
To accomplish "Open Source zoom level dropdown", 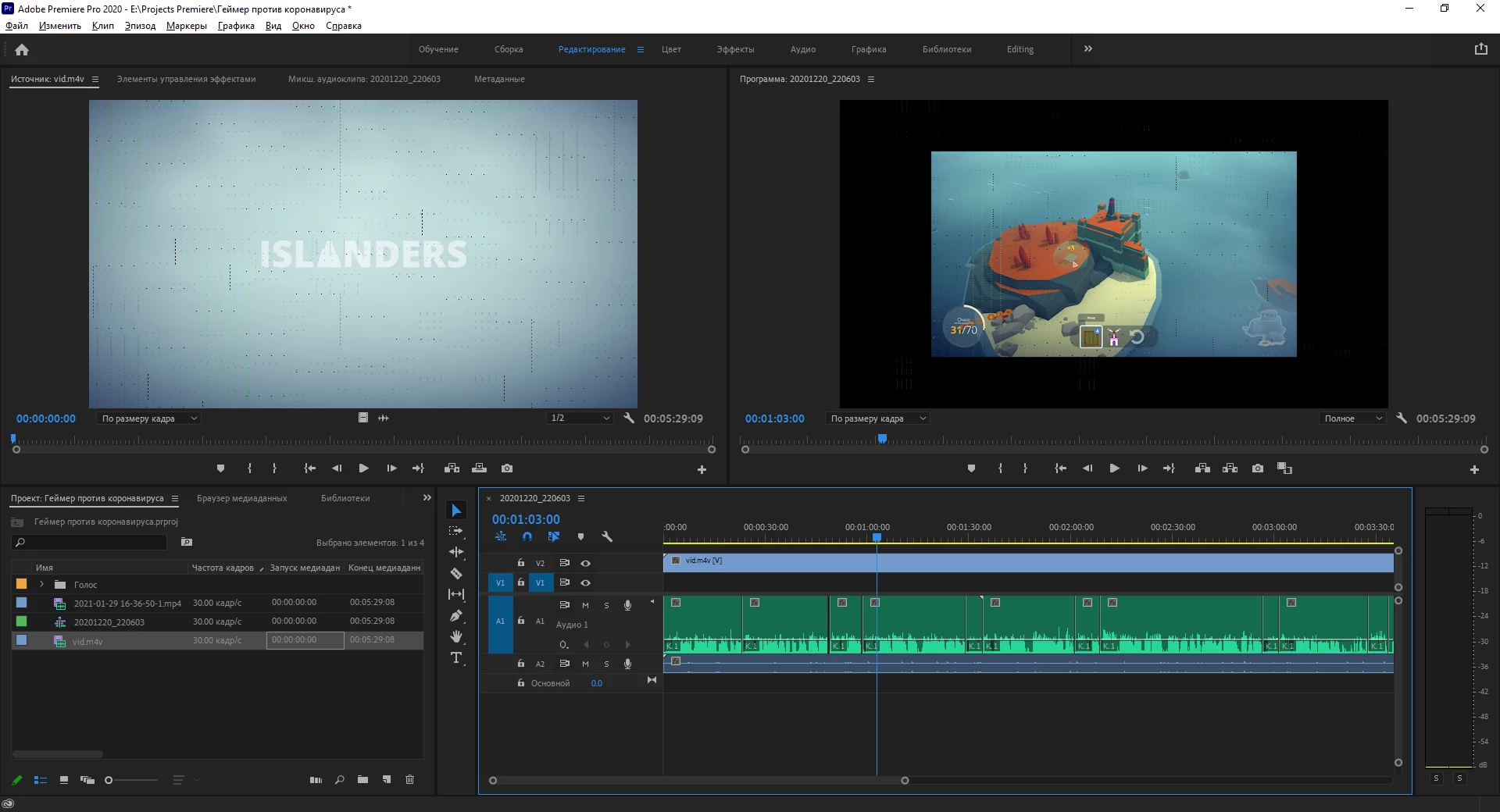I will click(x=148, y=418).
